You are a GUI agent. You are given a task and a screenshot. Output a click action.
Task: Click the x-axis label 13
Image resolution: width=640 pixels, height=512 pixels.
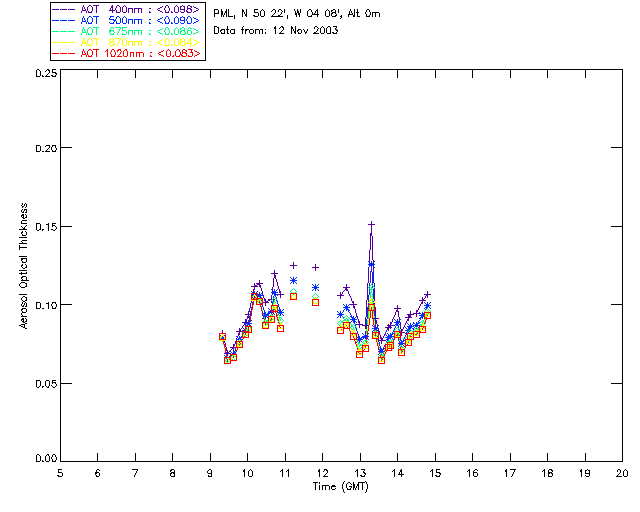tap(360, 473)
